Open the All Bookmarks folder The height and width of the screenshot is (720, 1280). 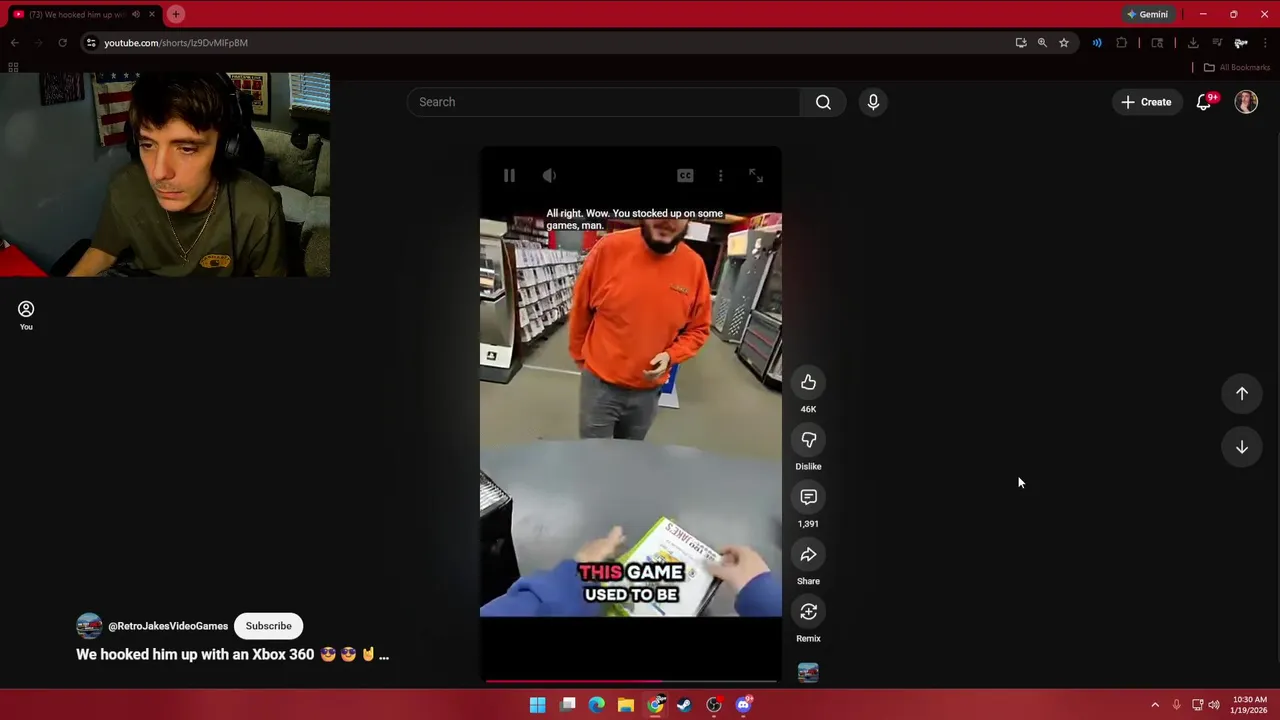(x=1237, y=67)
